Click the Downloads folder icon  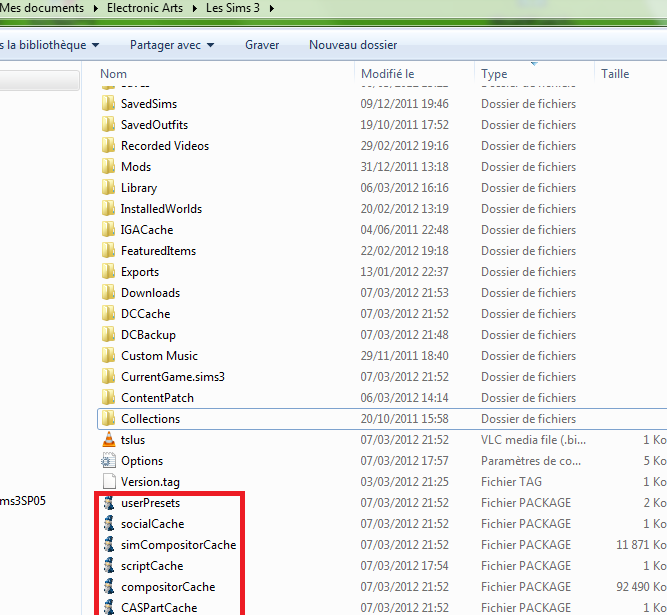pyautogui.click(x=108, y=292)
